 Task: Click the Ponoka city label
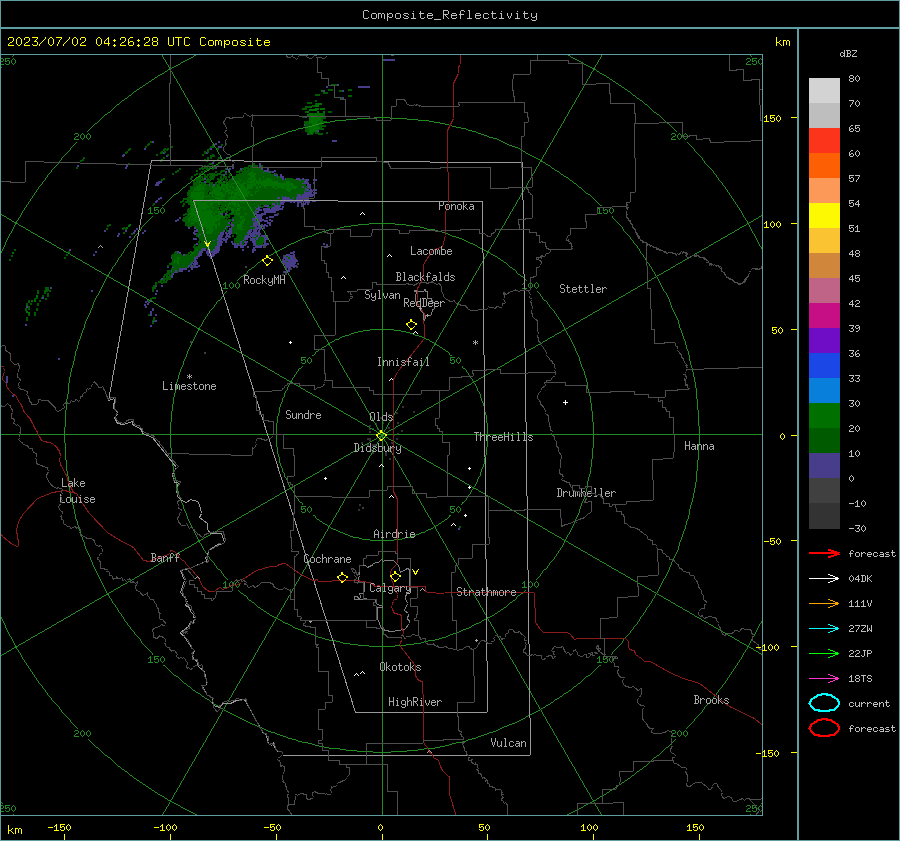tap(456, 206)
